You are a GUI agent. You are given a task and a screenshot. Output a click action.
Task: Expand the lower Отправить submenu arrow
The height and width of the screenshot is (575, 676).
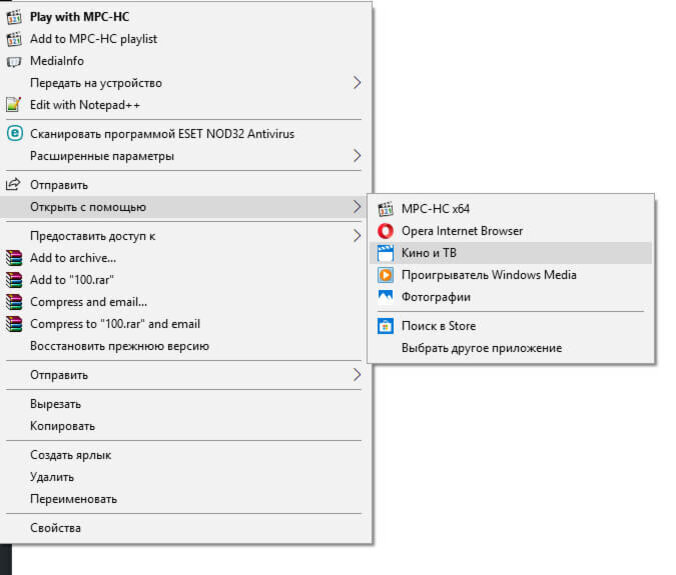(x=357, y=375)
